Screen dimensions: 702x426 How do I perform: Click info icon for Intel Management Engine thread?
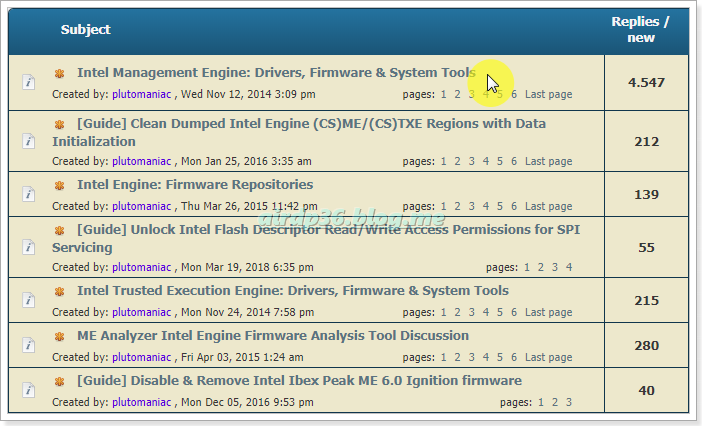coord(29,82)
